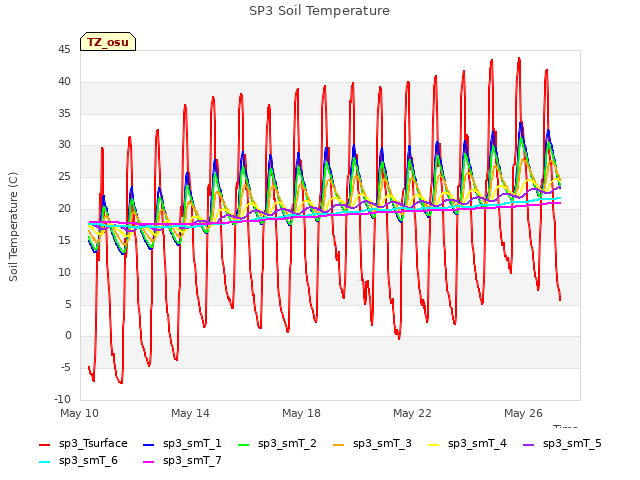640x480 pixels.
Task: Click the May 14 x-axis tick label
Action: 190,413
